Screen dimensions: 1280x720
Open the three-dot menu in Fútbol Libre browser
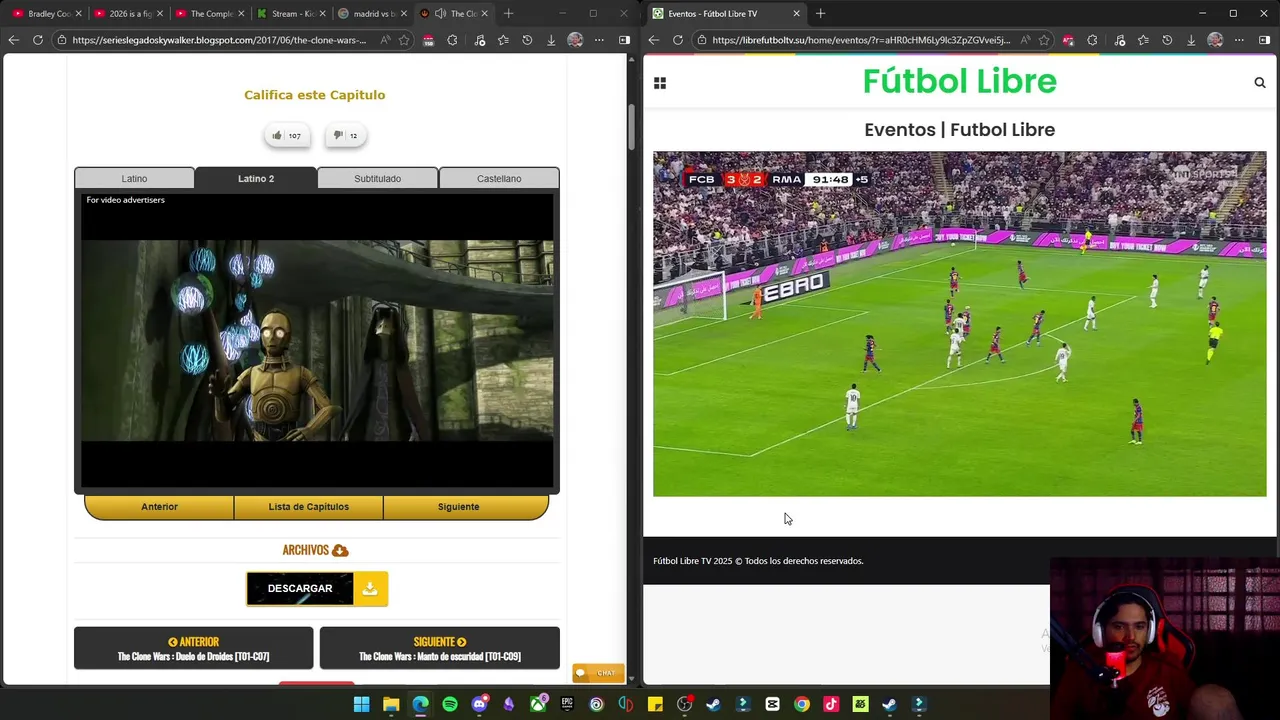coord(1239,40)
